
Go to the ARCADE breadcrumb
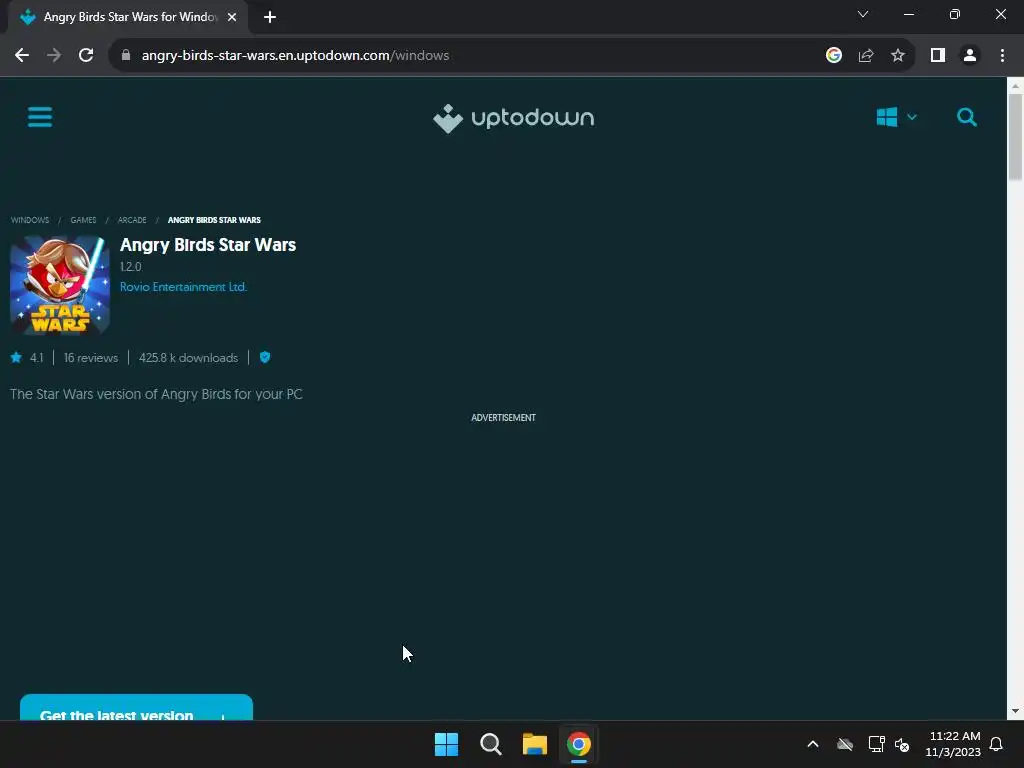coord(132,220)
